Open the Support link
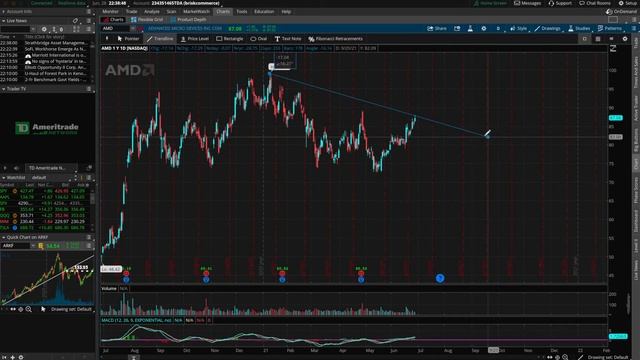 560,3
